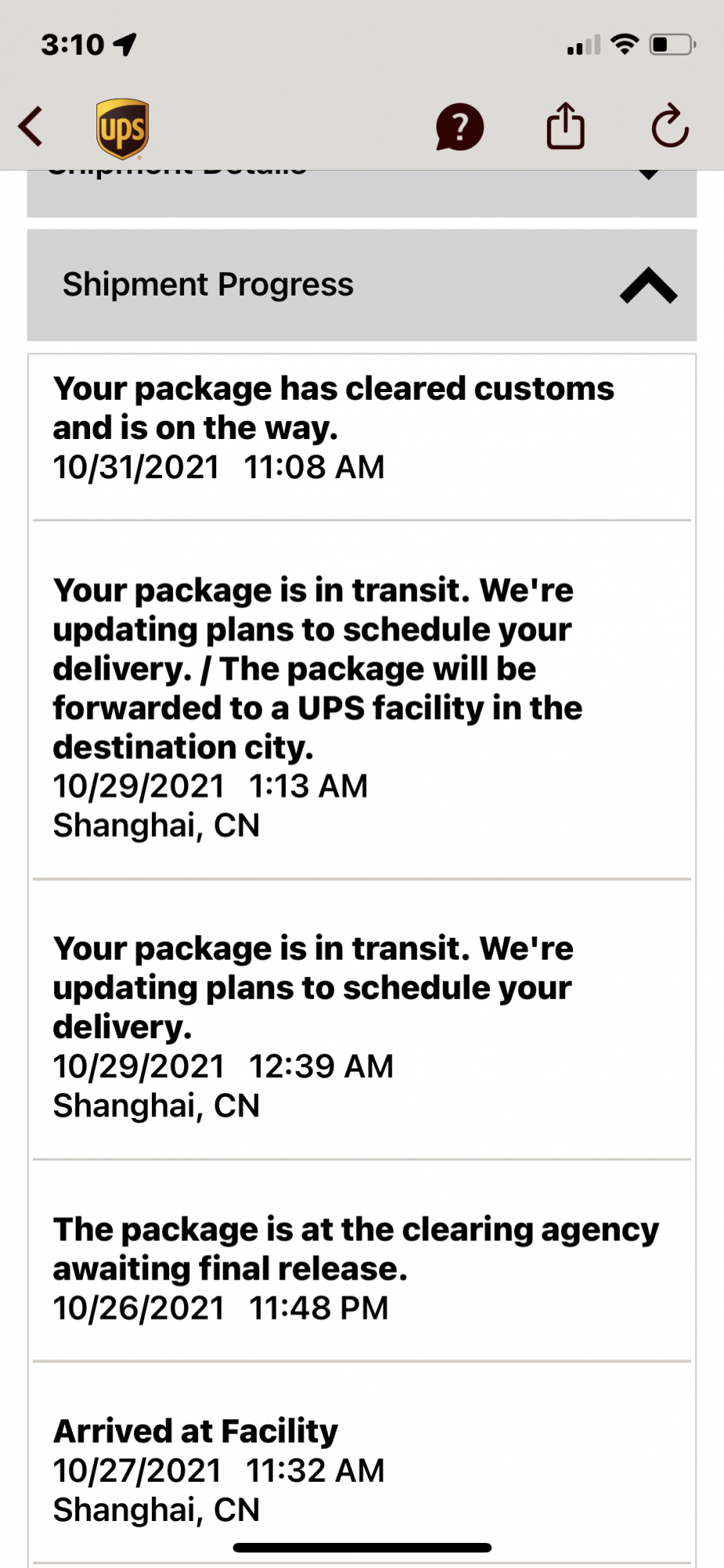Tap the battery indicator icon
Screen dimensions: 724x1568
pos(672,44)
